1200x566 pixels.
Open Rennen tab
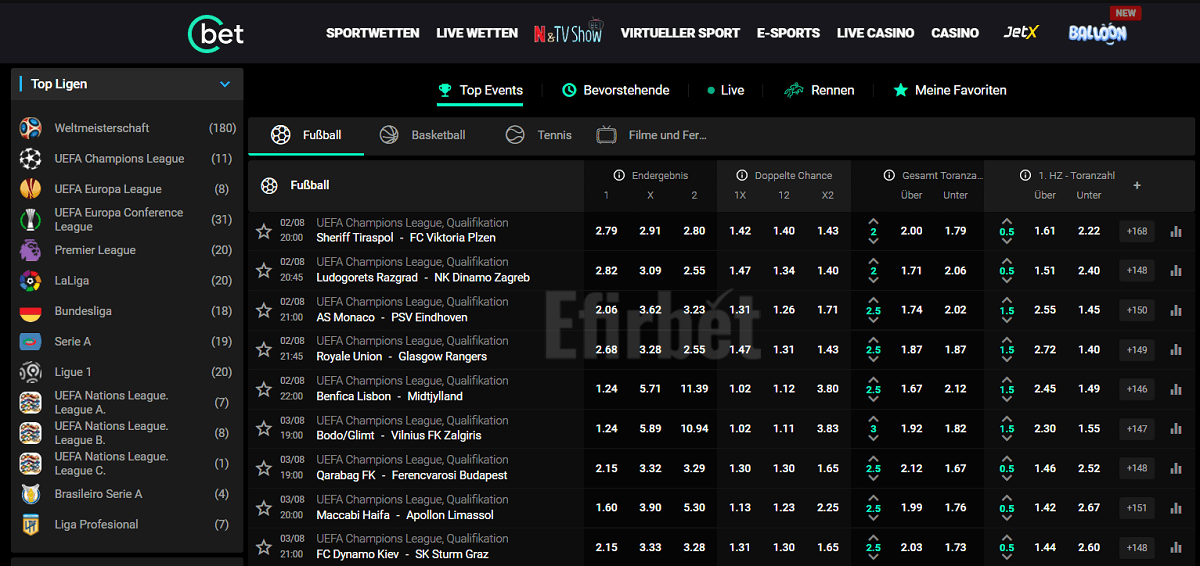point(819,90)
